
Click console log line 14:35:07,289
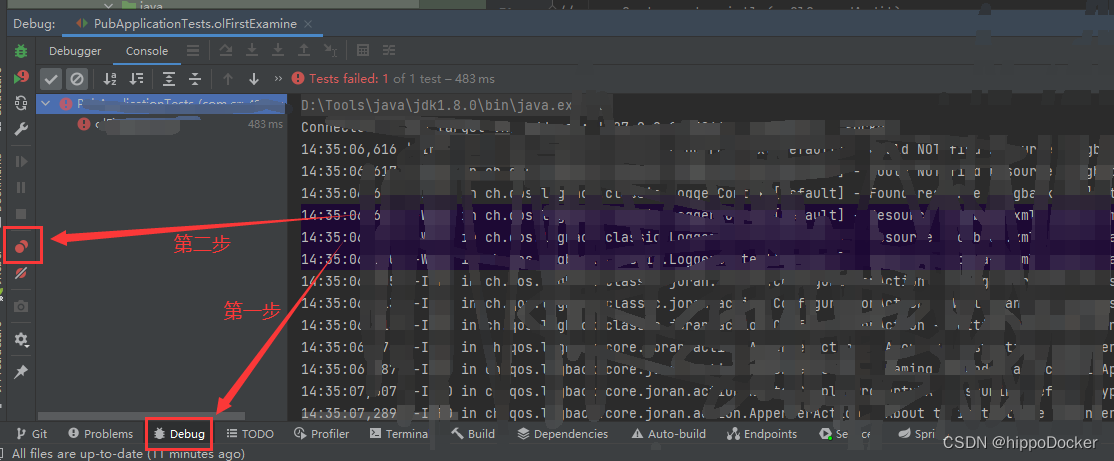tap(706, 413)
